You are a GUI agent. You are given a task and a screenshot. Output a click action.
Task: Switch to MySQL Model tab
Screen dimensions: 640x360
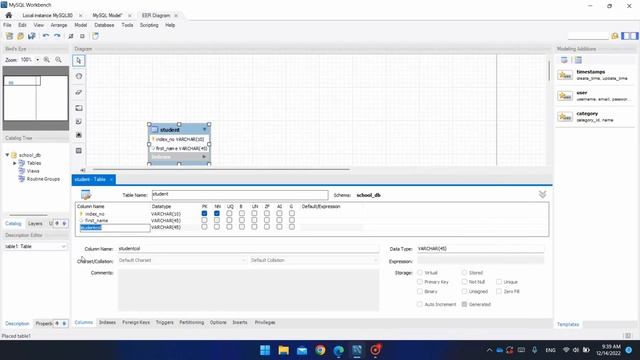107,16
